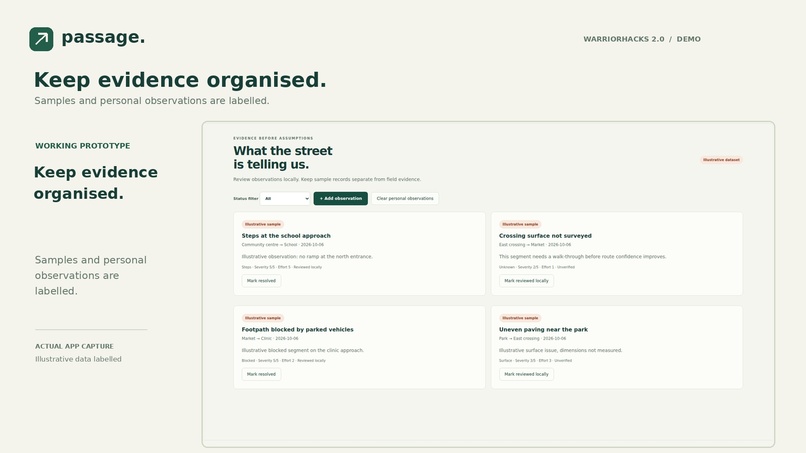The width and height of the screenshot is (806, 453).
Task: Click Illustrative sample tag on Crossing surface card
Action: (520, 224)
